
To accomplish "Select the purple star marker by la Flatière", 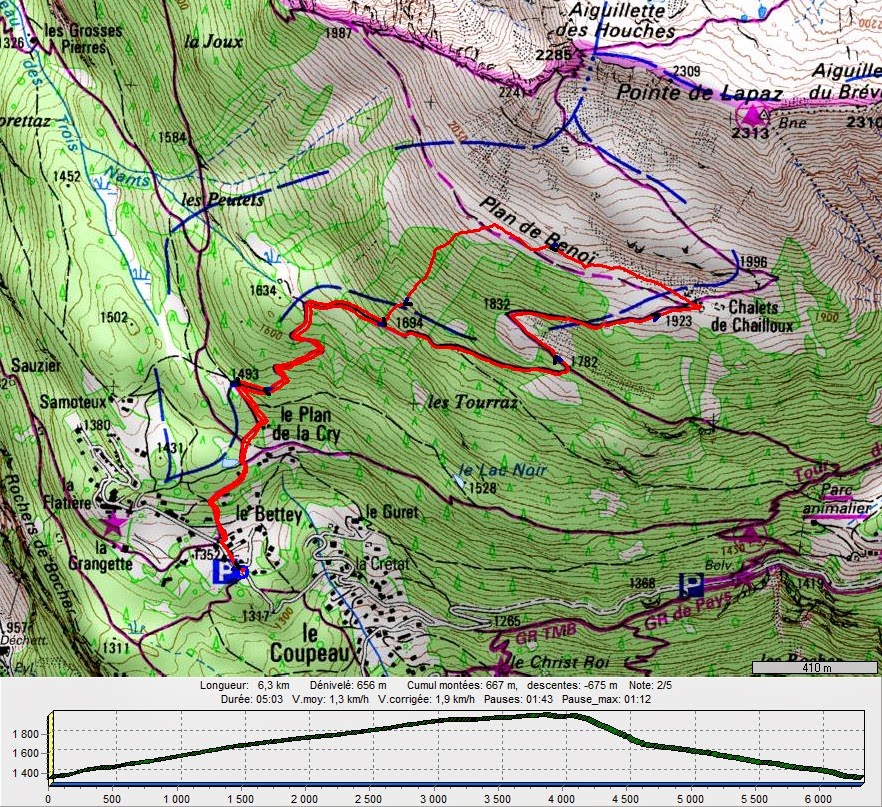I will click(112, 523).
